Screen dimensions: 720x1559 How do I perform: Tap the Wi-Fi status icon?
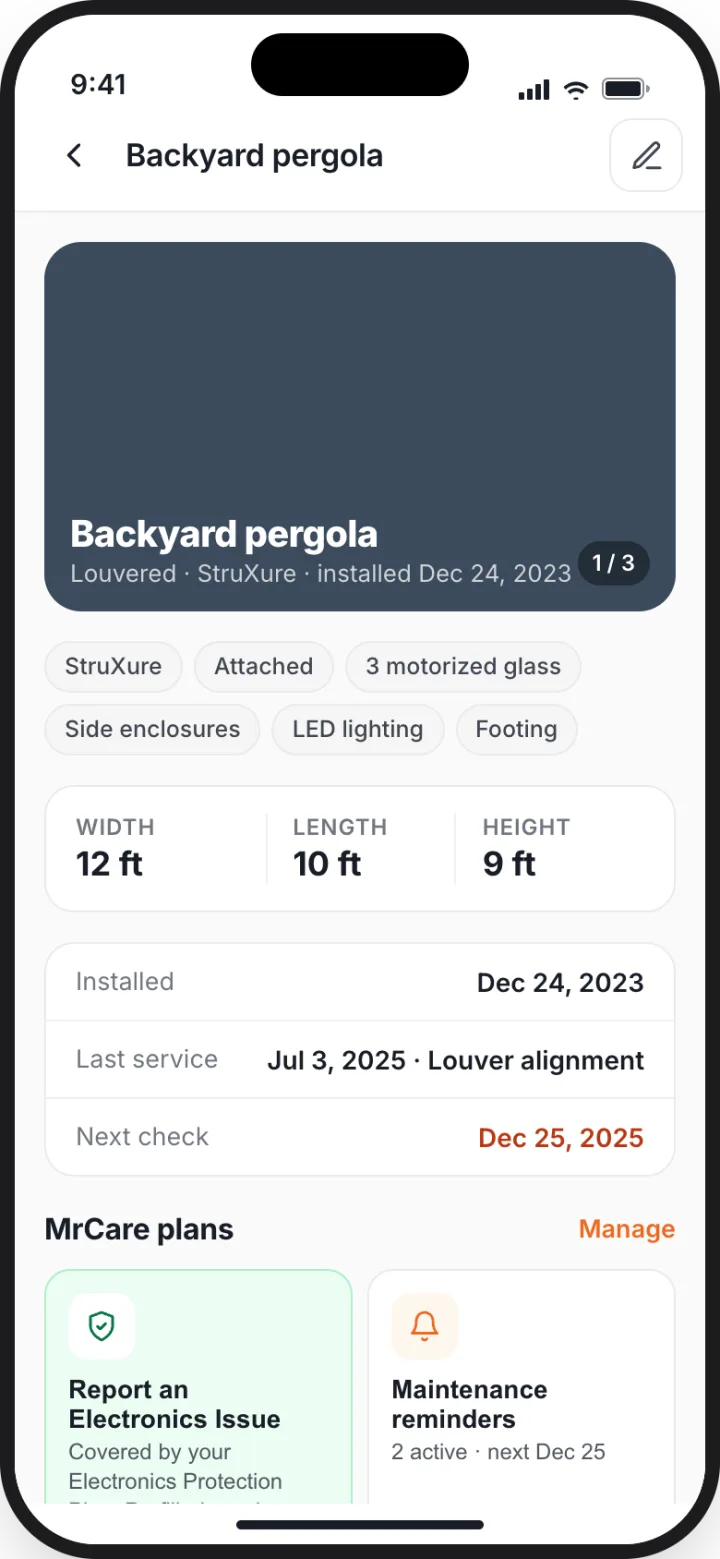[x=575, y=90]
